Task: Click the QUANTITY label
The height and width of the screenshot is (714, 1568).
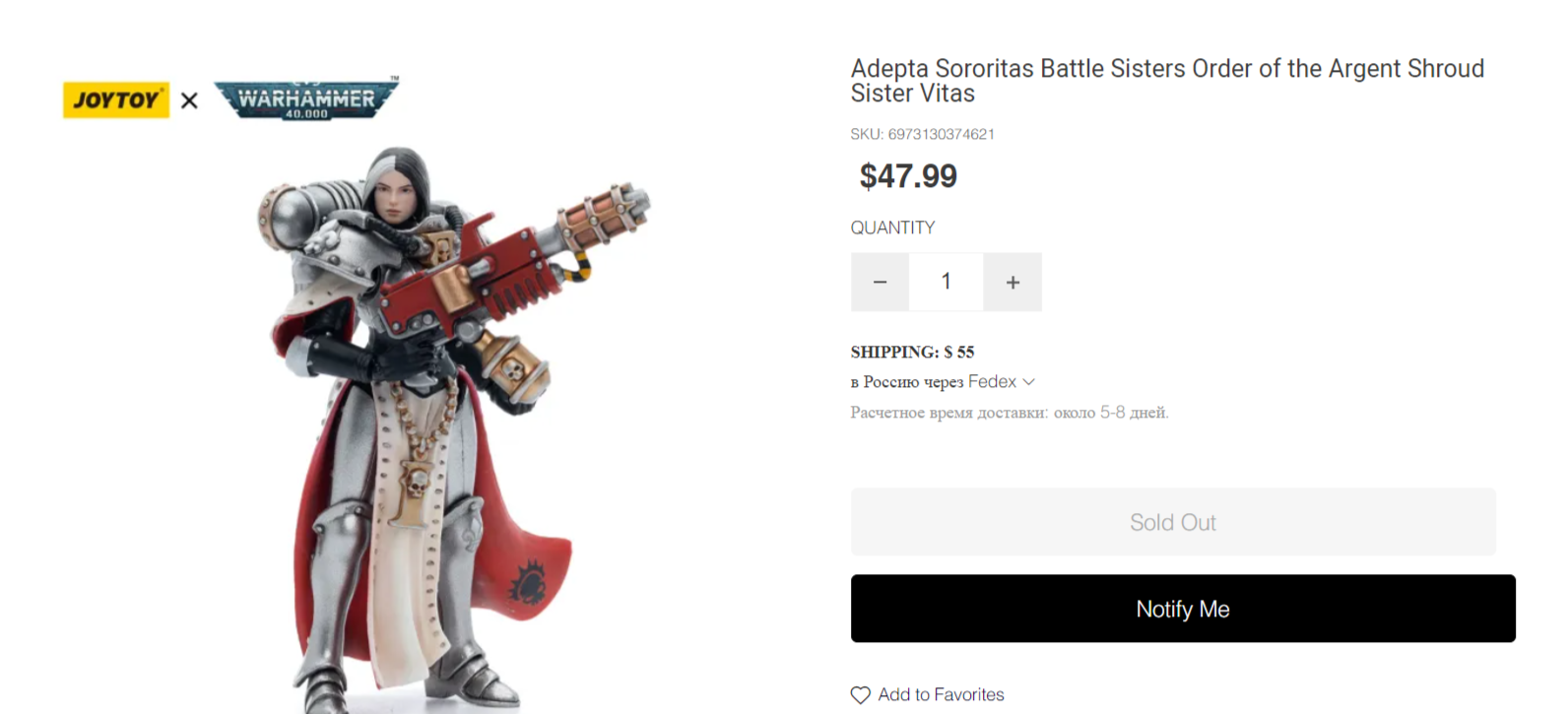Action: tap(892, 227)
